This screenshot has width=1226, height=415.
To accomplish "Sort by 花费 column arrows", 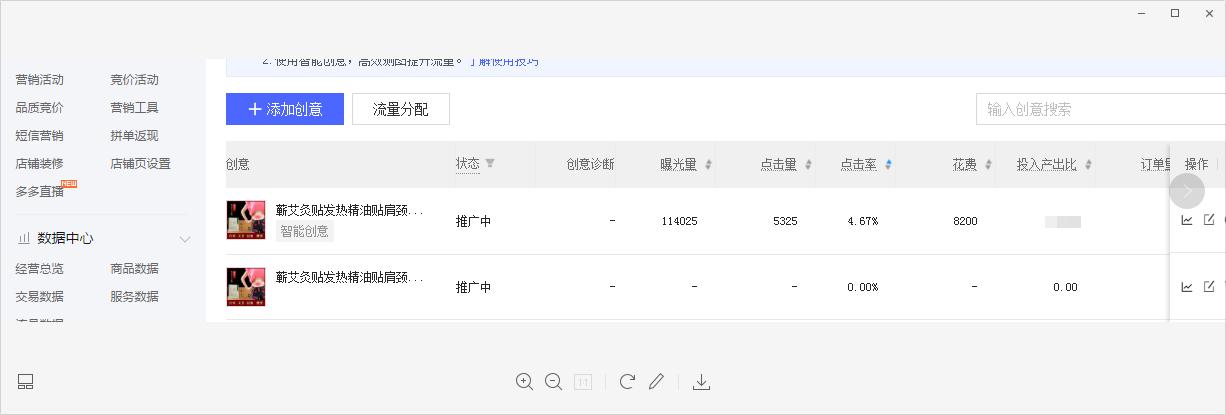I will (x=988, y=164).
